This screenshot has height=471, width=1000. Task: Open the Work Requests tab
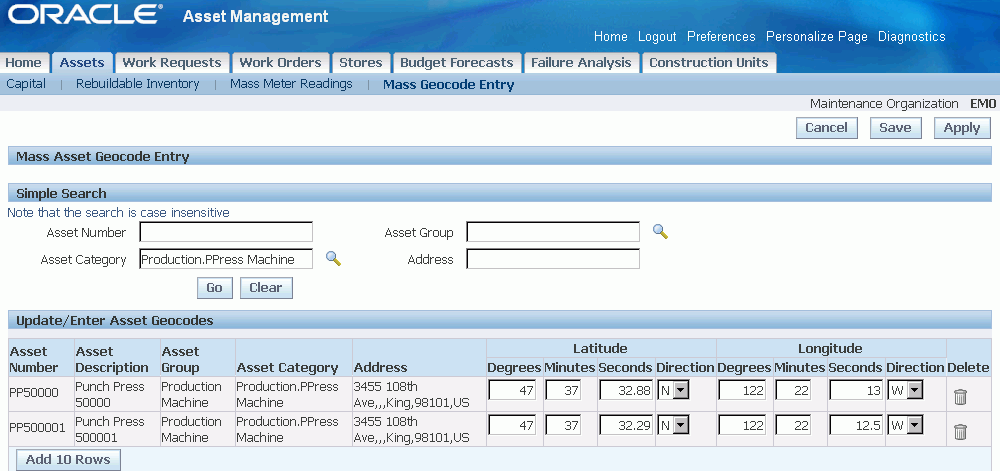tap(172, 62)
